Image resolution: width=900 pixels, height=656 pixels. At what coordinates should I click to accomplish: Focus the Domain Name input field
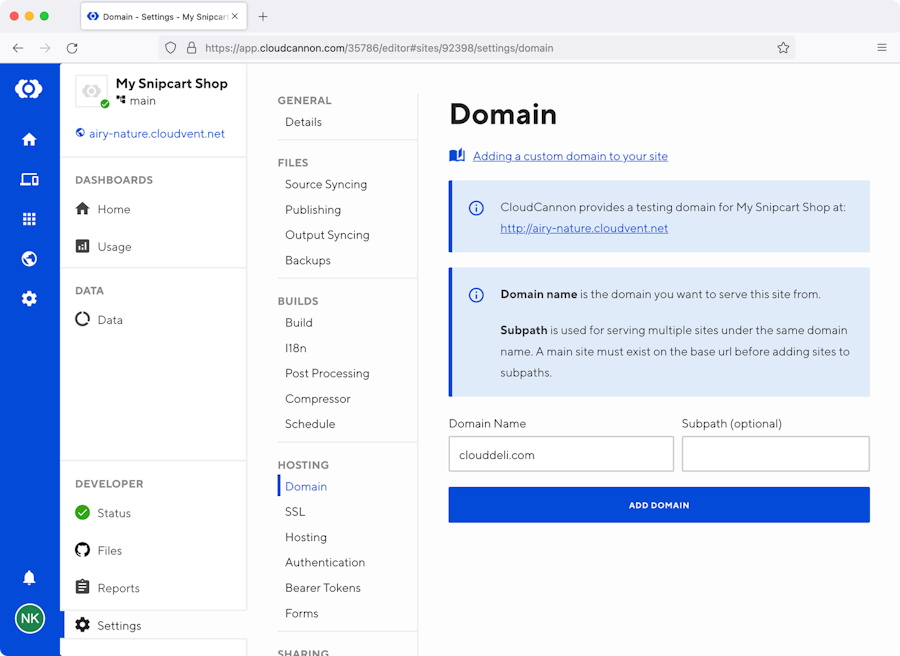click(x=560, y=454)
